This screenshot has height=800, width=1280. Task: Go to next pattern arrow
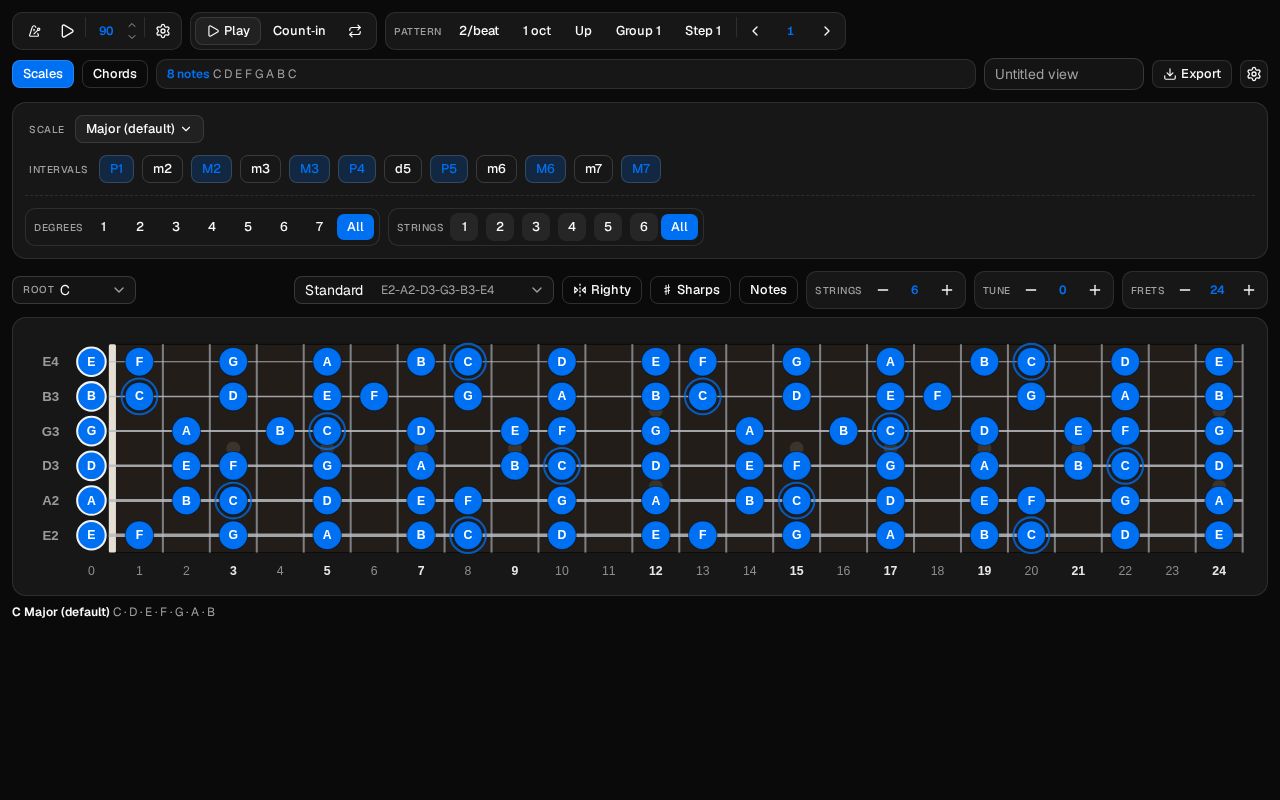826,31
